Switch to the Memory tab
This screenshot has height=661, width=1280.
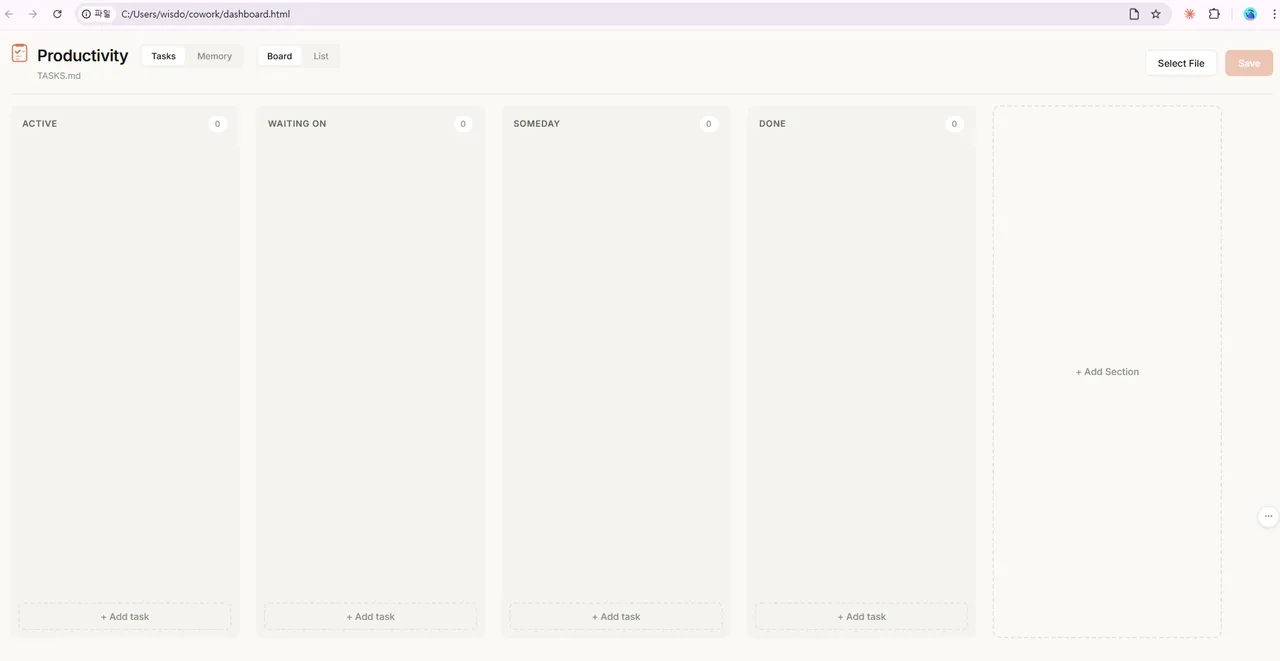[214, 56]
